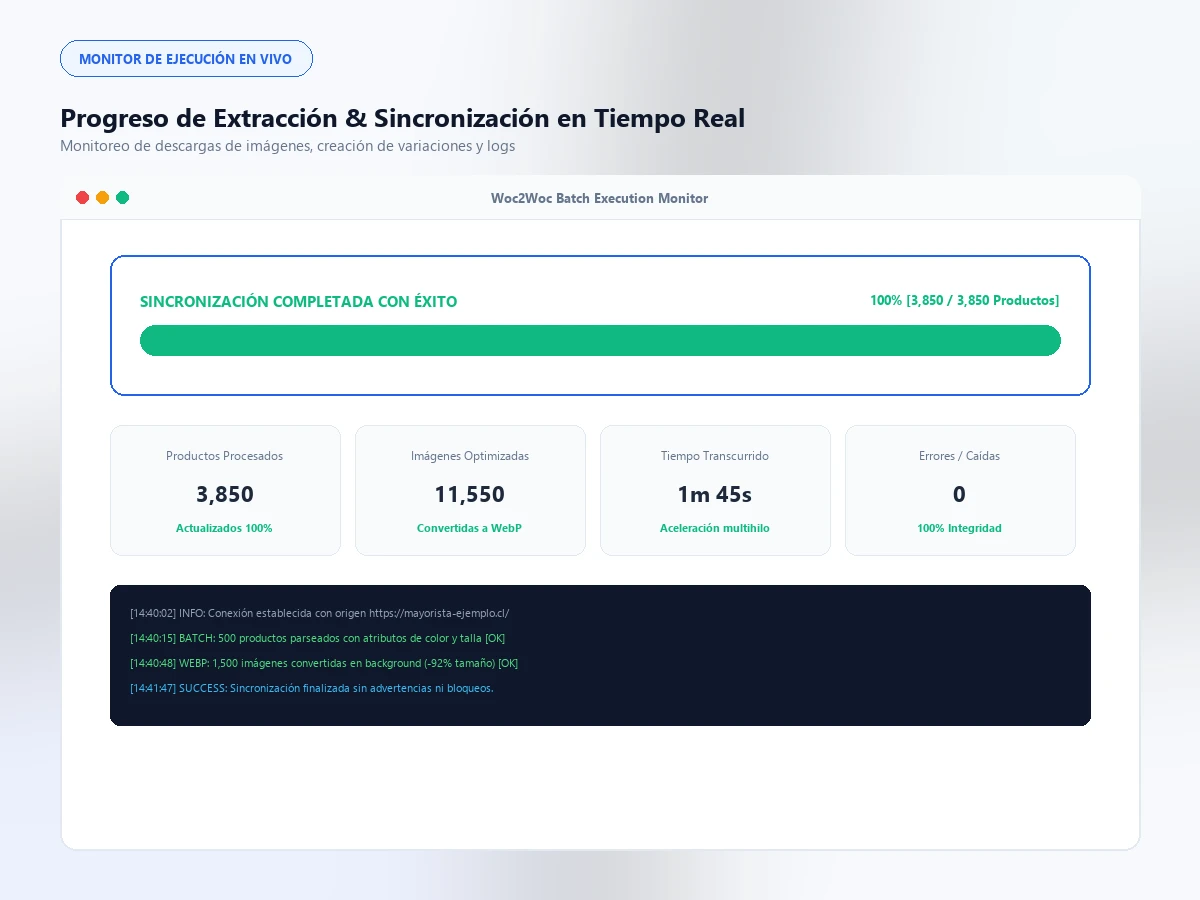Viewport: 1200px width, 900px height.
Task: Click the 3,850 value in Productos Procesados card
Action: click(x=225, y=494)
